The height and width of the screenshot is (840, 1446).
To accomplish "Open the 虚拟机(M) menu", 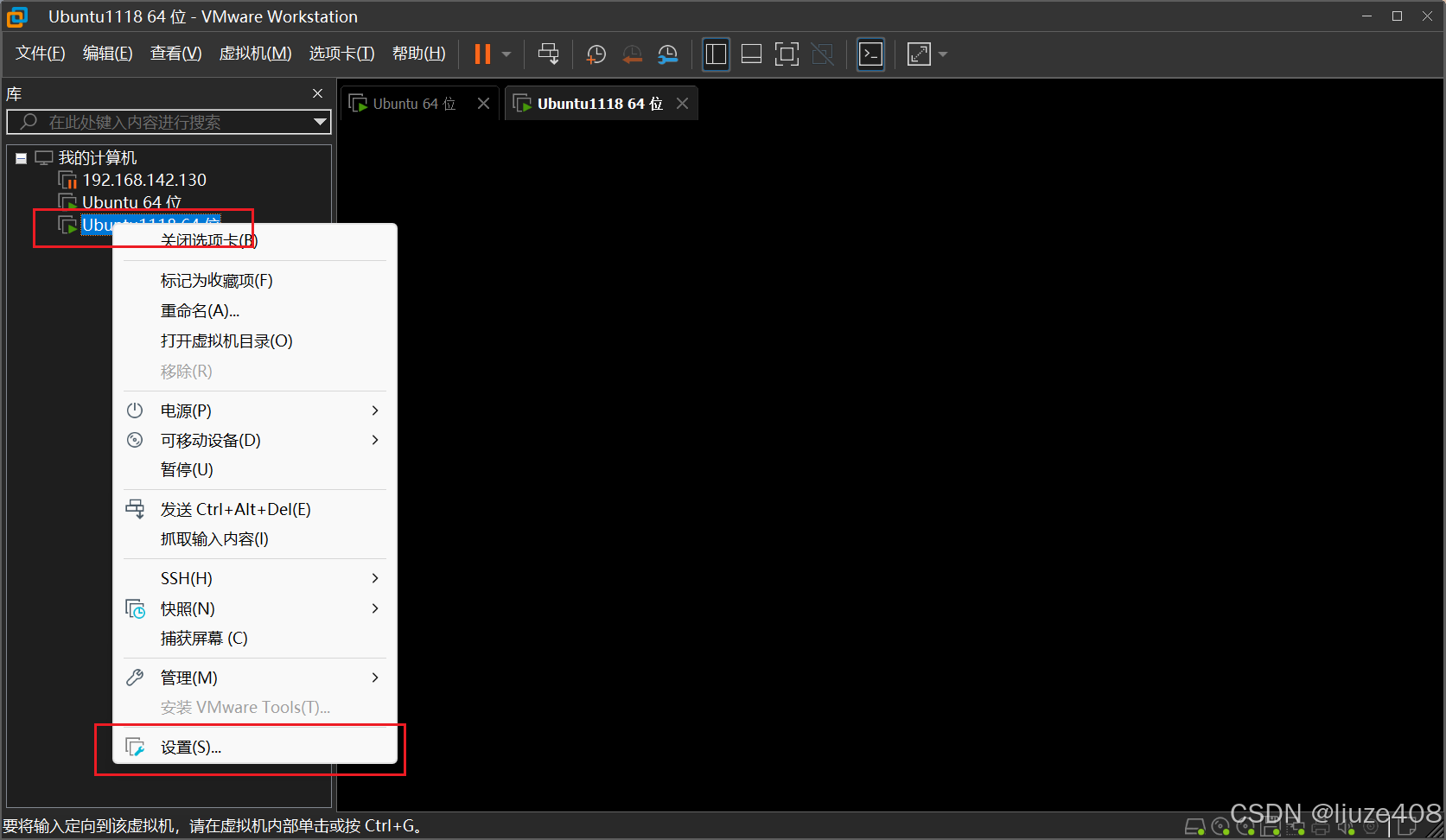I will coord(256,54).
